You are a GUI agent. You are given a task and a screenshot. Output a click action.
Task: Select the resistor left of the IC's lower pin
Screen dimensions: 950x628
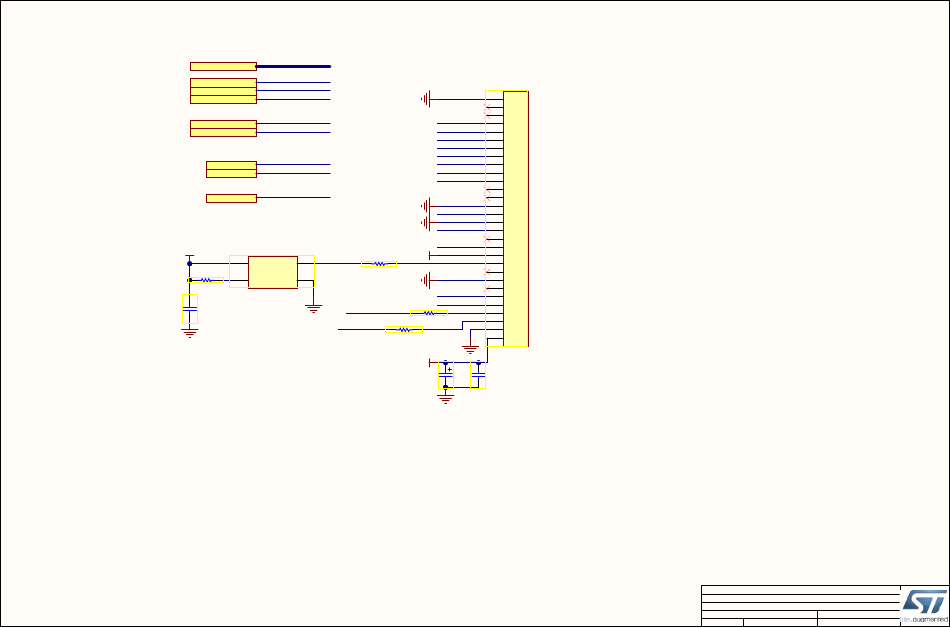(206, 280)
